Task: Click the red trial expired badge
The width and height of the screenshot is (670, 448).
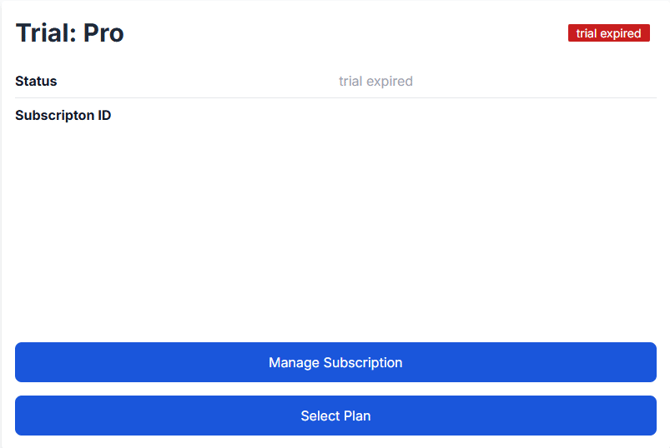Action: (x=608, y=33)
